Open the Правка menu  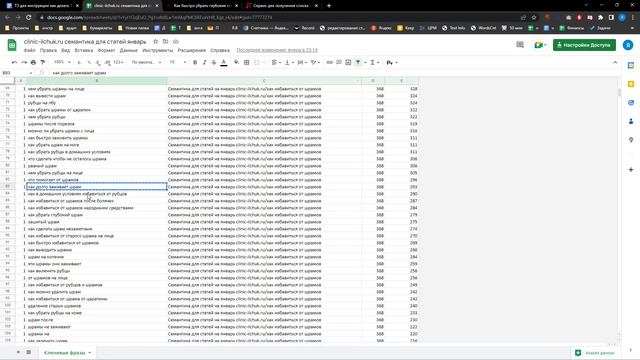[x=48, y=50]
